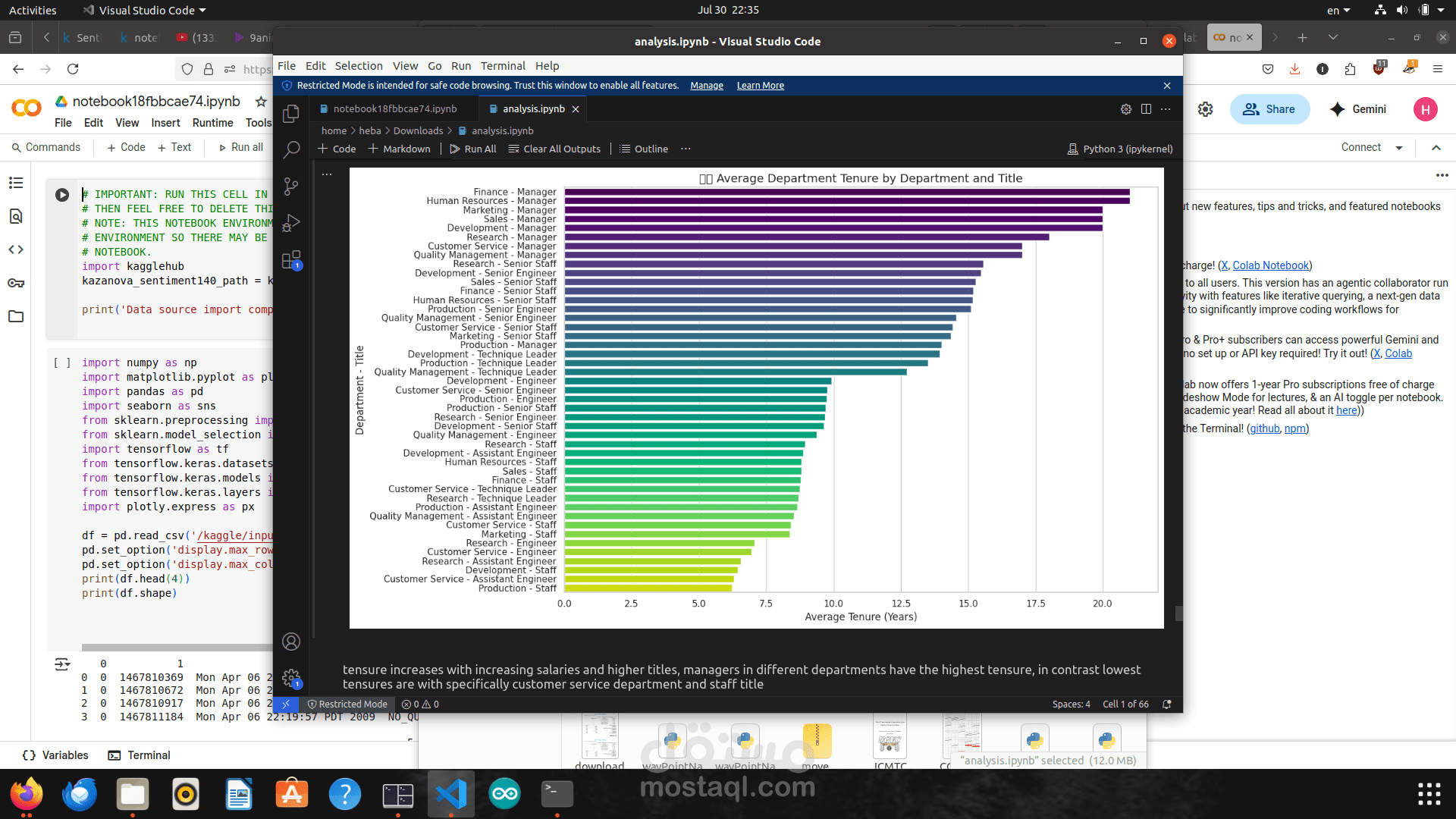This screenshot has width=1456, height=819.
Task: Run the first Colab code cell
Action: click(x=62, y=195)
